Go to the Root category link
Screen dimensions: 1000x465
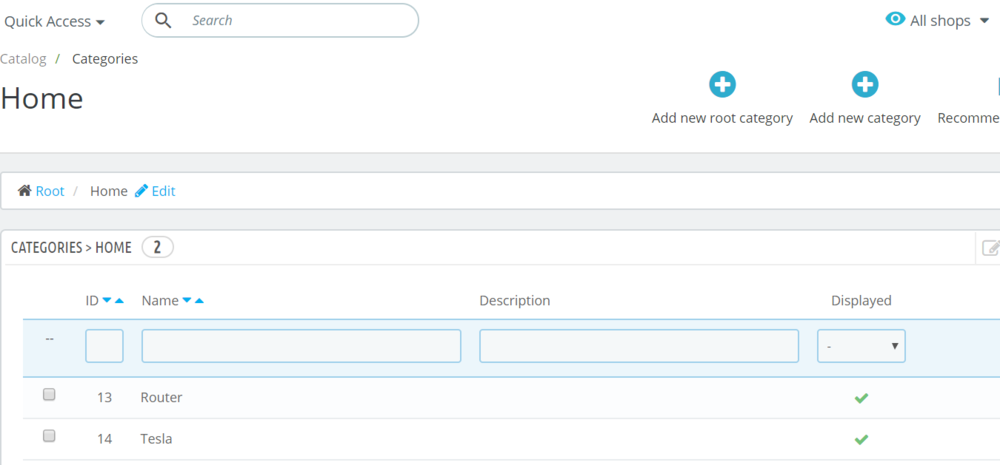pyautogui.click(x=50, y=191)
